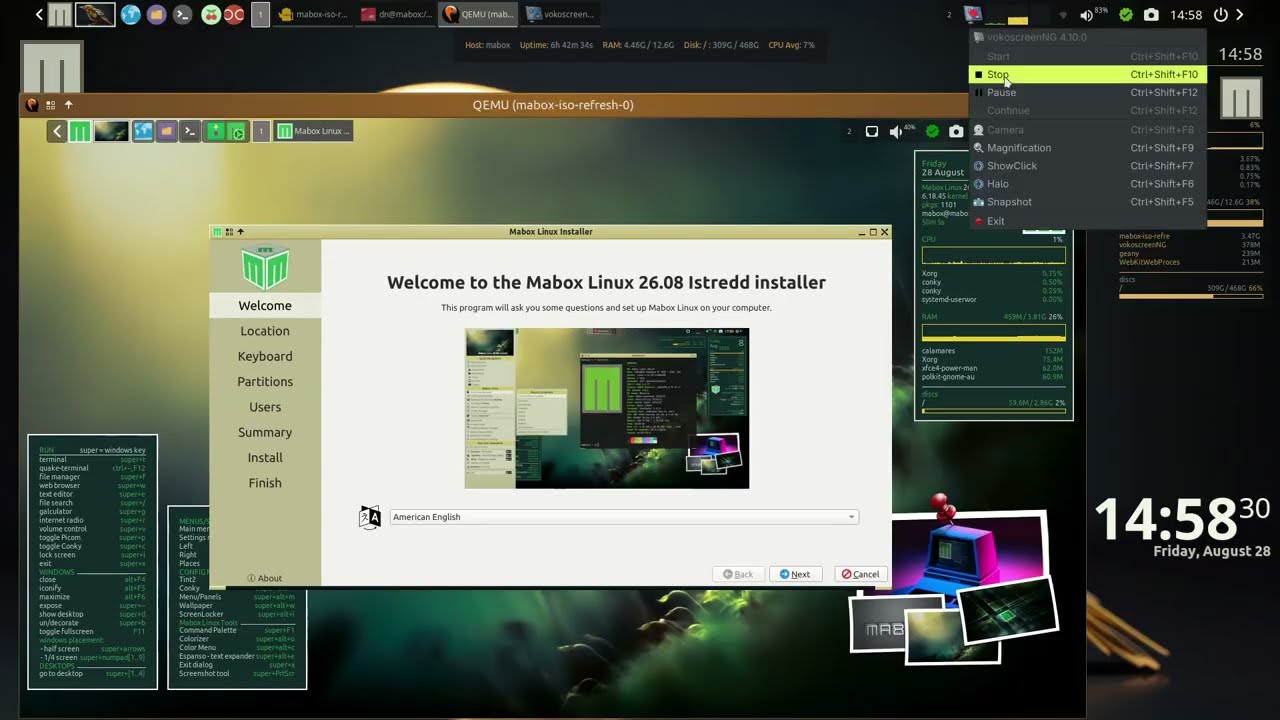Launch the guest web browser icon
Screen dimensions: 1280x720
pyautogui.click(x=142, y=131)
